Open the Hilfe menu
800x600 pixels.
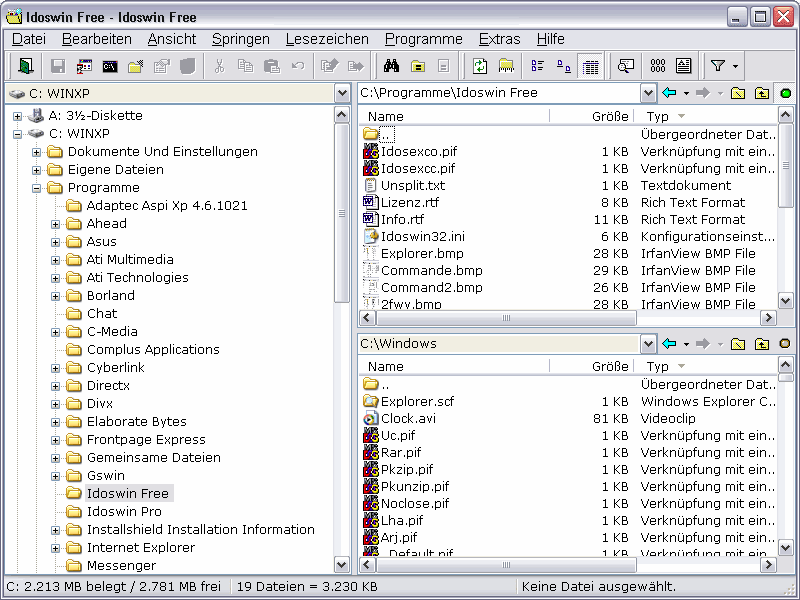[x=550, y=39]
